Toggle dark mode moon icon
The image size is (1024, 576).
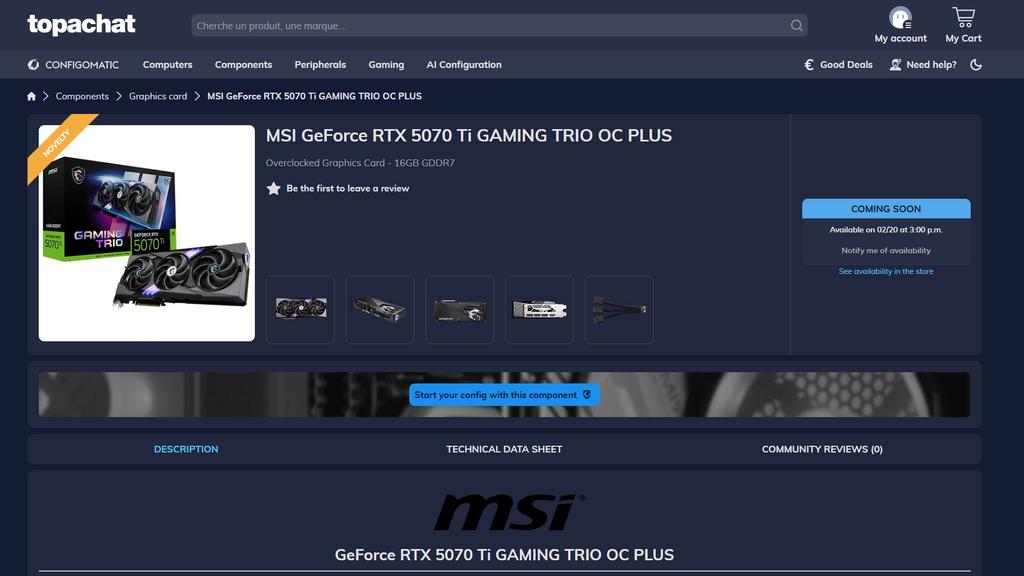click(976, 65)
